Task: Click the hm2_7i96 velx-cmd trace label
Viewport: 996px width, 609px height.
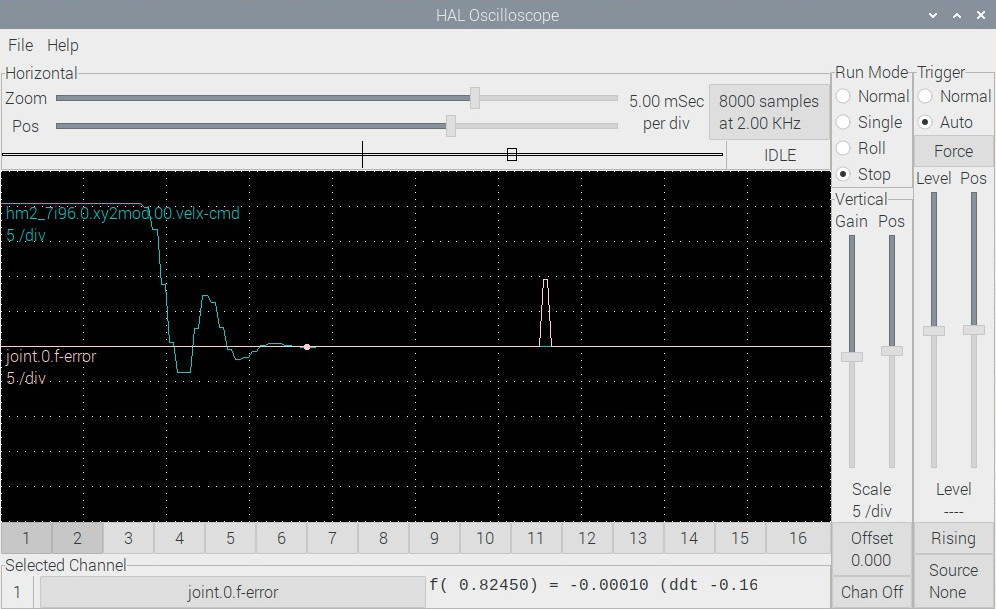Action: 123,213
